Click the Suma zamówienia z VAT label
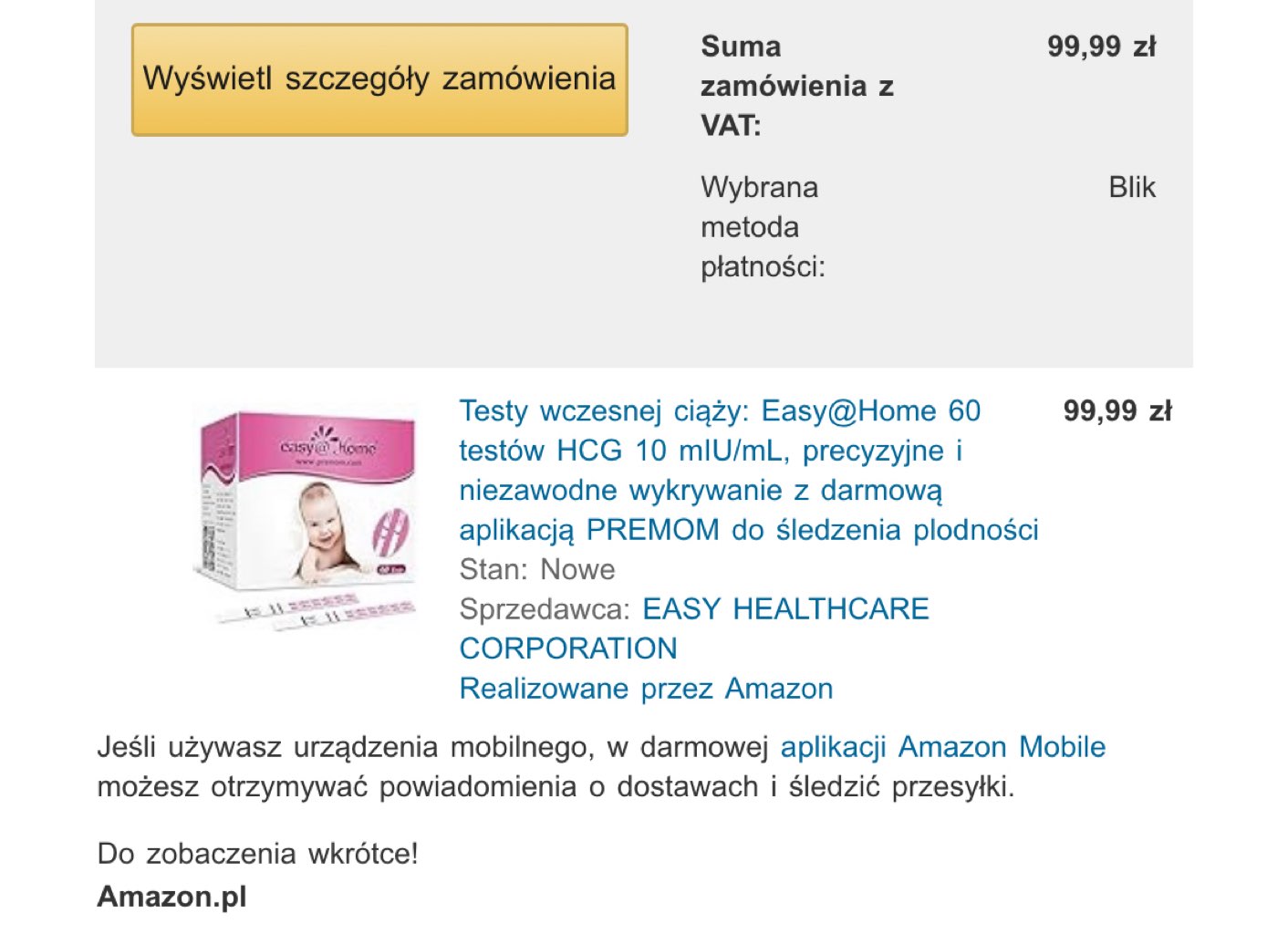1288x934 pixels. 795,86
